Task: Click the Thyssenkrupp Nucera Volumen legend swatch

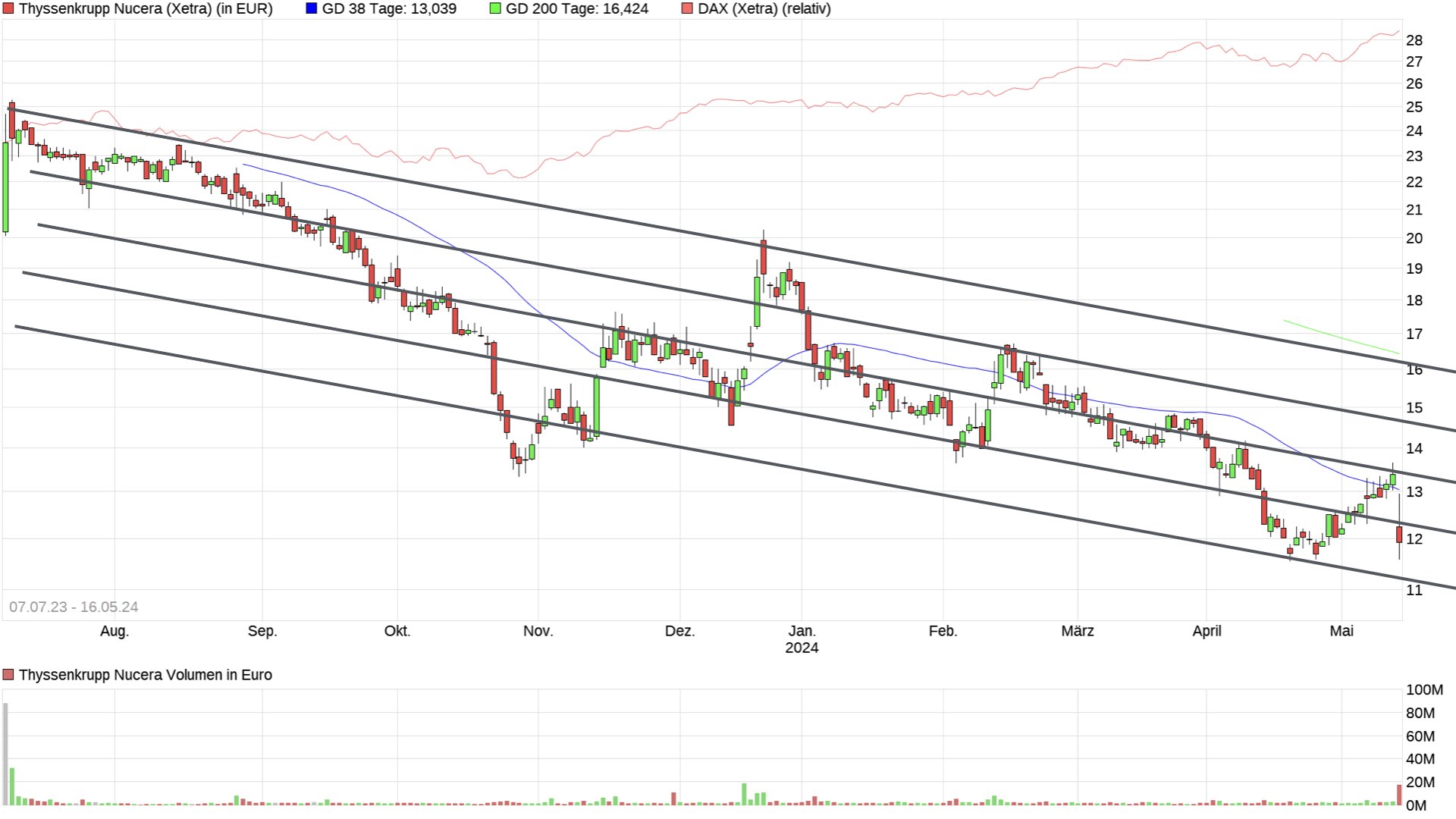Action: pyautogui.click(x=8, y=675)
